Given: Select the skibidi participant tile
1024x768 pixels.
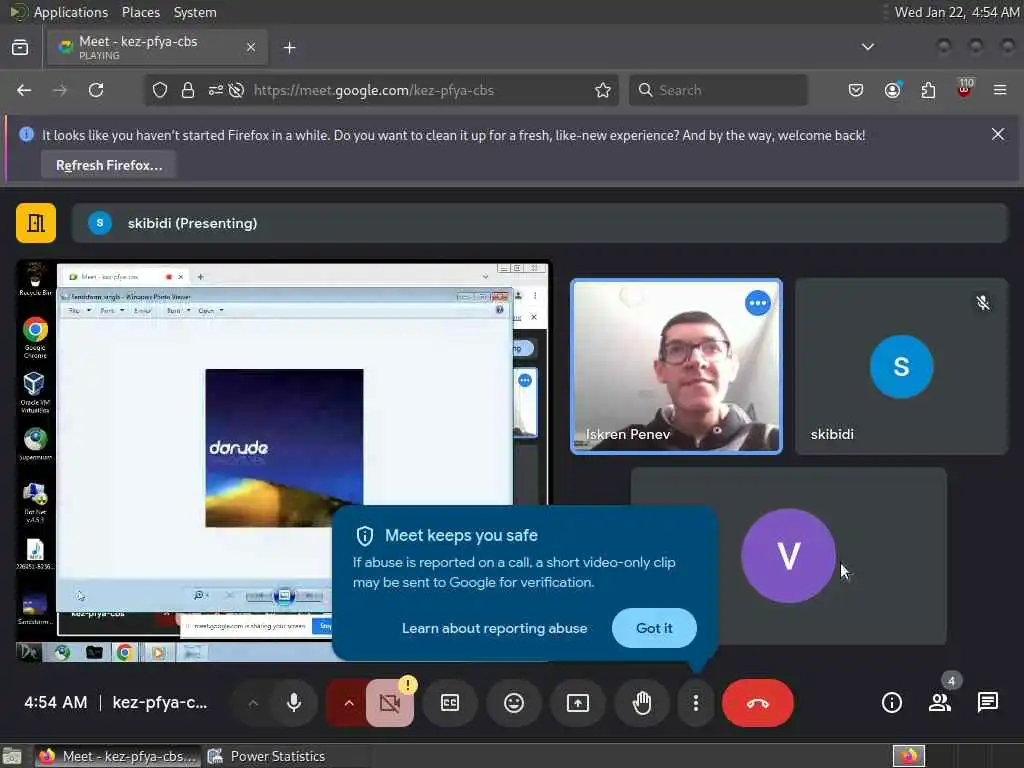Looking at the screenshot, I should pyautogui.click(x=901, y=366).
